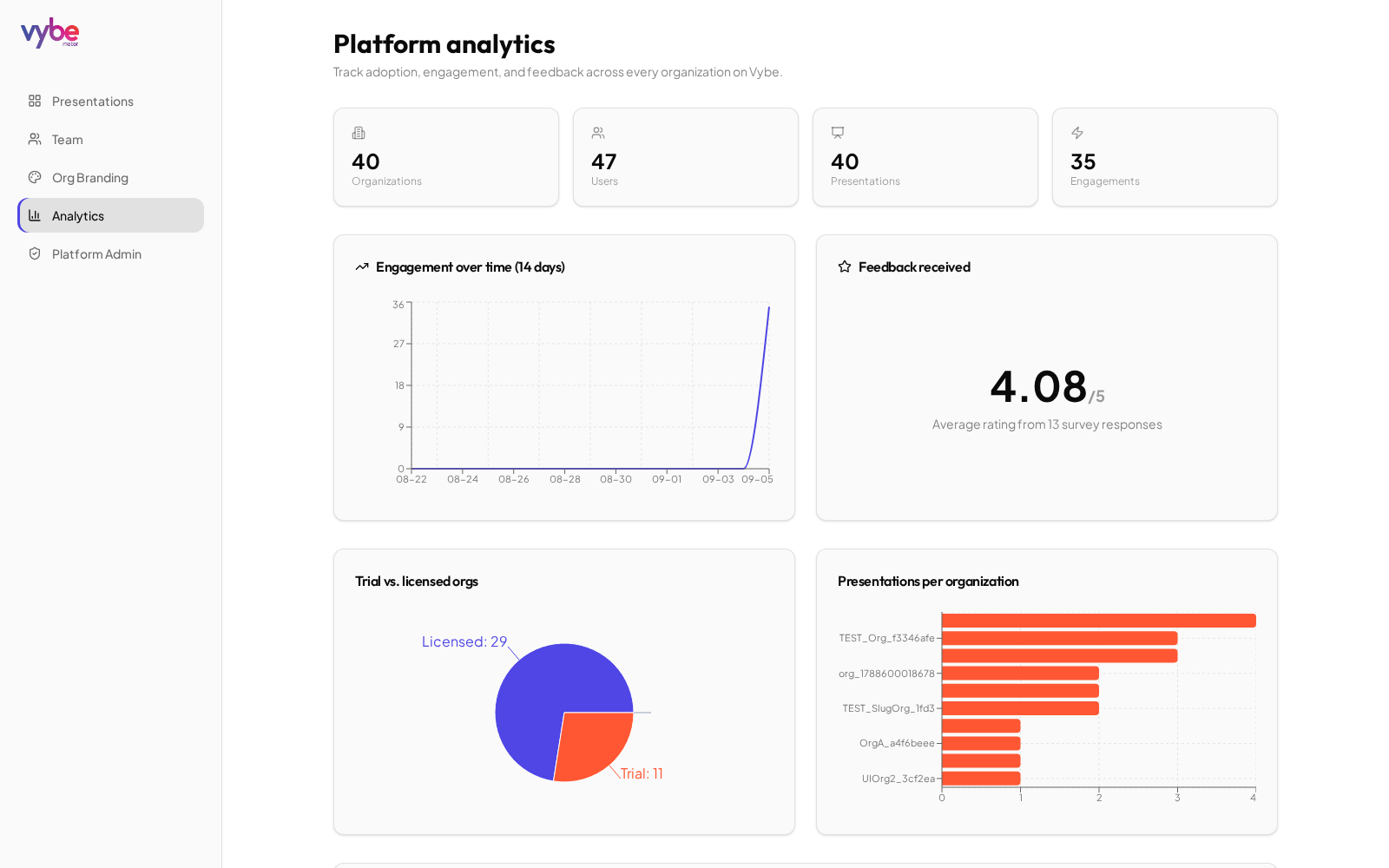Screen dimensions: 1389x868
Task: Click the Team people icon in sidebar
Action: pyautogui.click(x=35, y=139)
